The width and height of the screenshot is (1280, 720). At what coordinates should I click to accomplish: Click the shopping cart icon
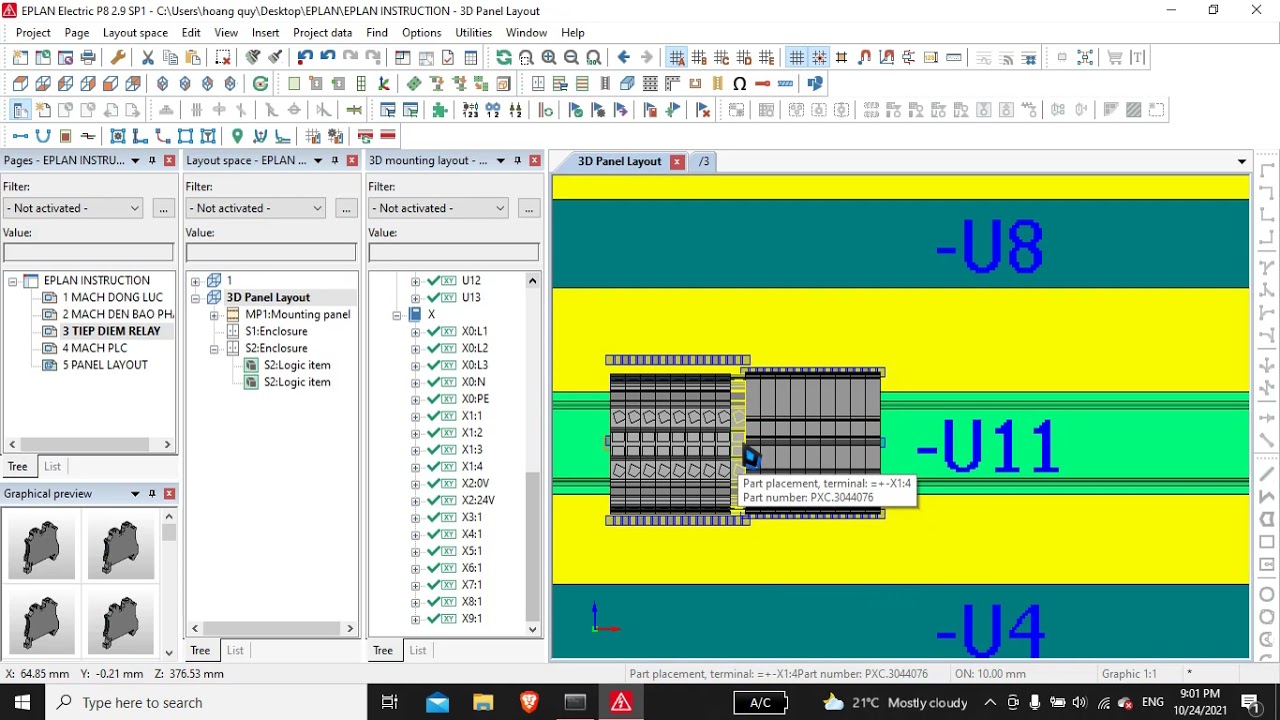1114,58
